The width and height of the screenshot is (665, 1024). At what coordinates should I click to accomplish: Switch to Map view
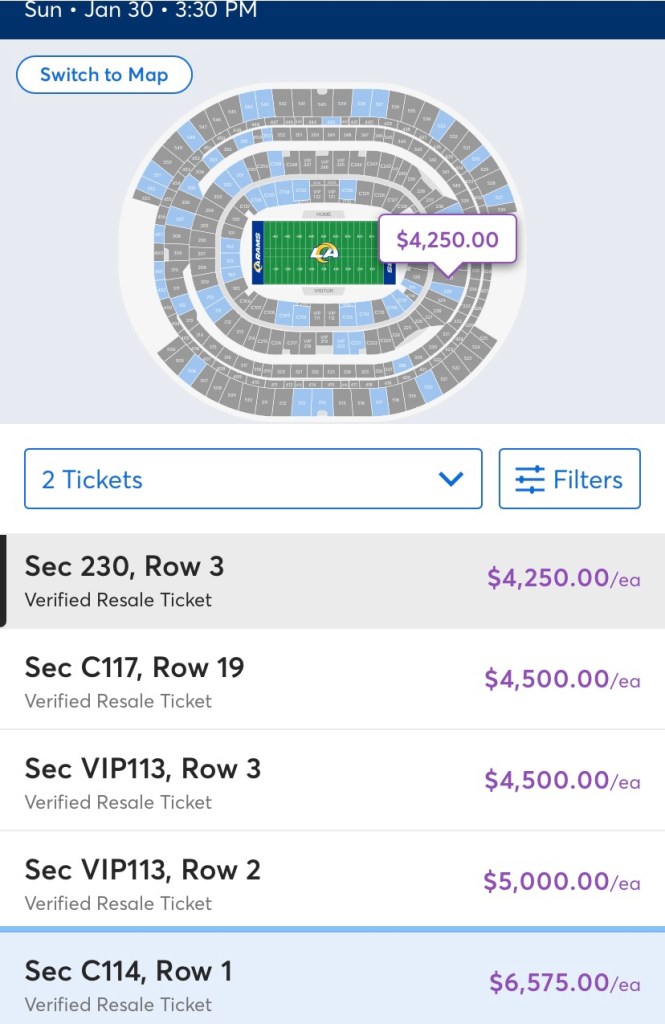point(104,75)
